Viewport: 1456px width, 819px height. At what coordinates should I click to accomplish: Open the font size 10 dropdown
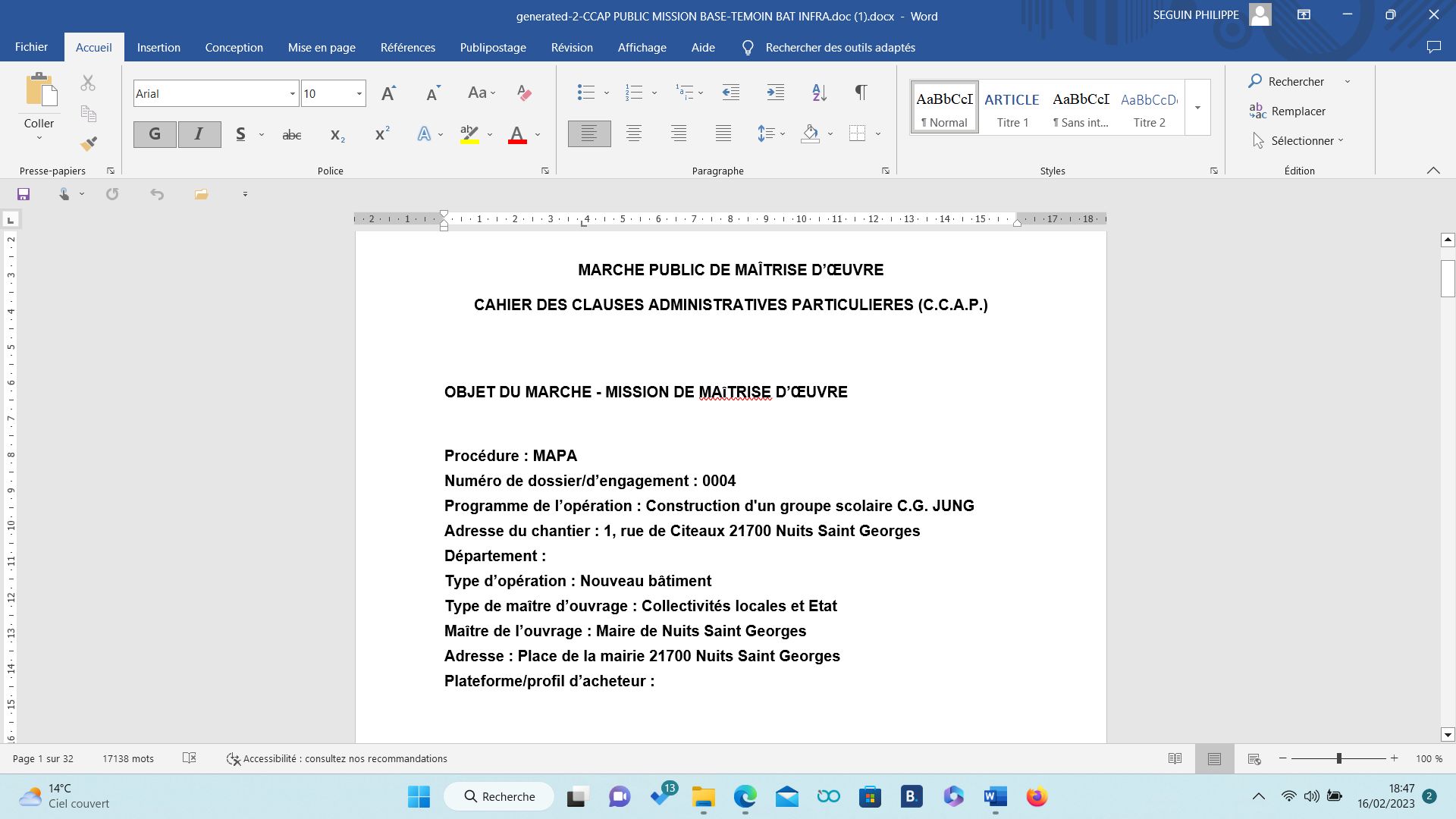pos(359,94)
